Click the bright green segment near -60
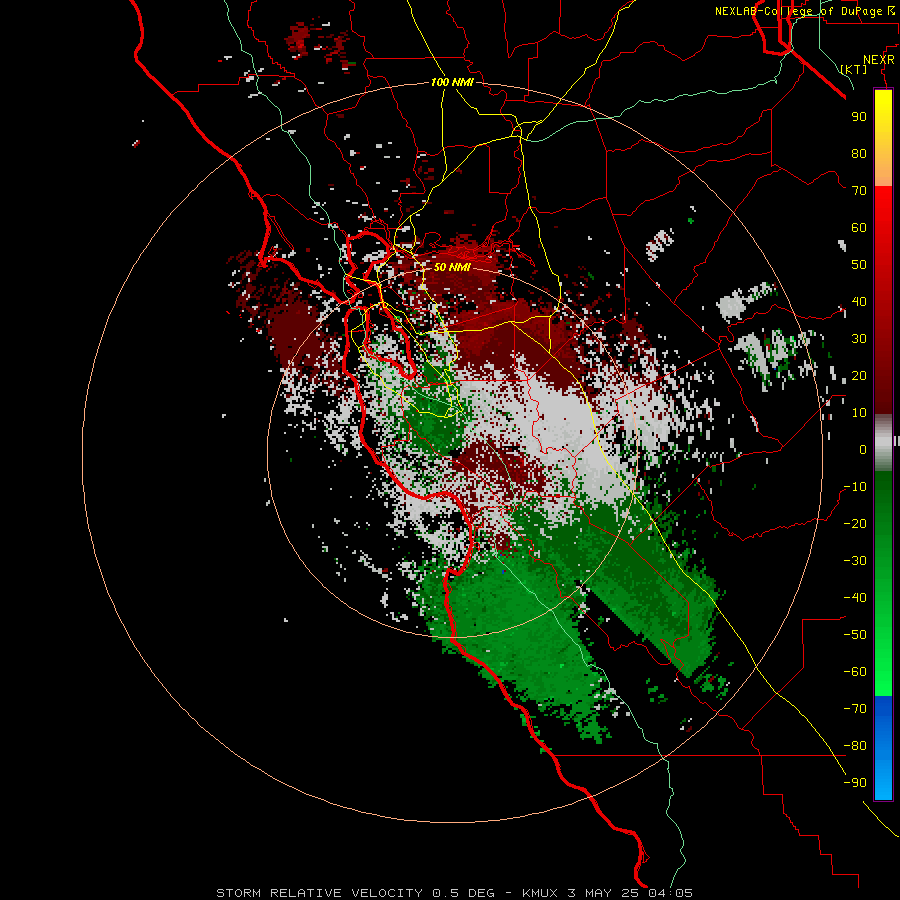Image resolution: width=900 pixels, height=900 pixels. click(x=883, y=672)
